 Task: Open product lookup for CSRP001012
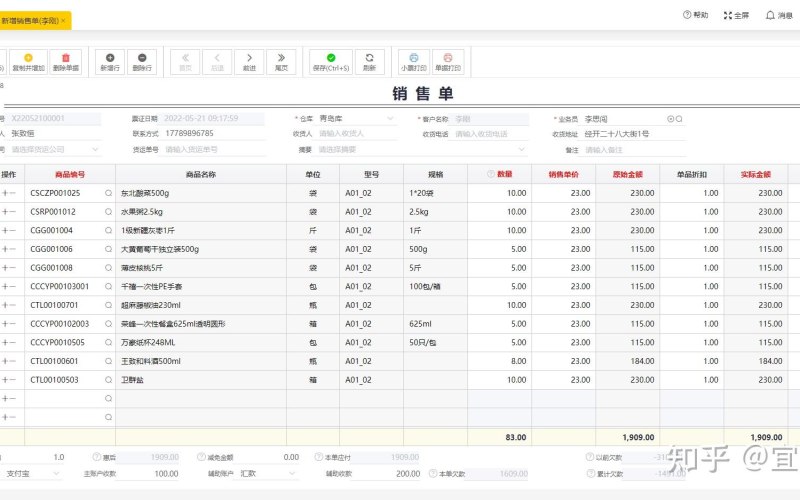tap(108, 212)
